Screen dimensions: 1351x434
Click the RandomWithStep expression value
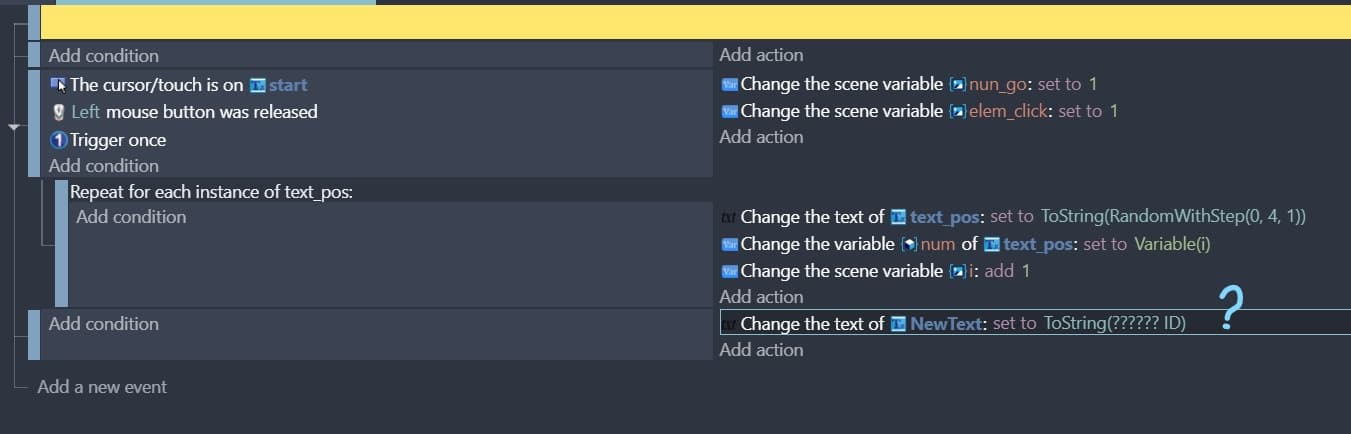[x=1173, y=217]
